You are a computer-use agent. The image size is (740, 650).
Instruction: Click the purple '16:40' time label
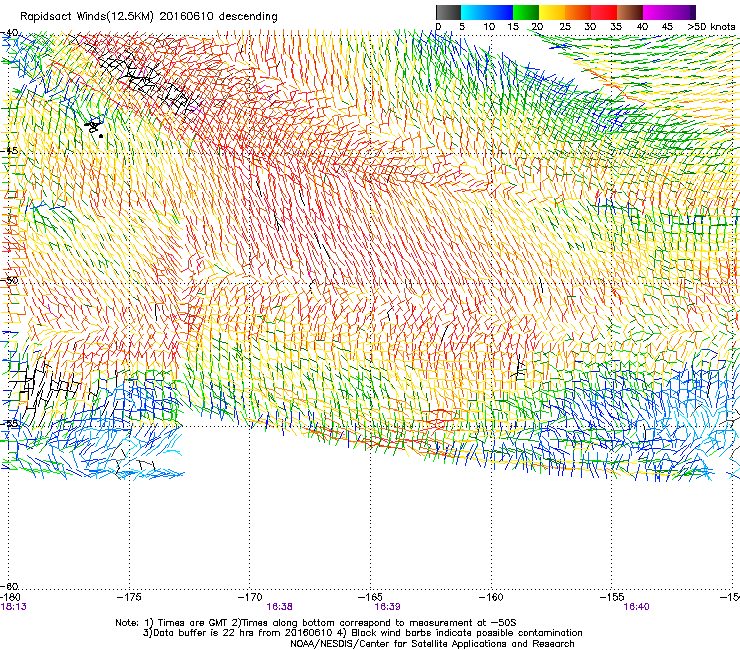coord(636,607)
